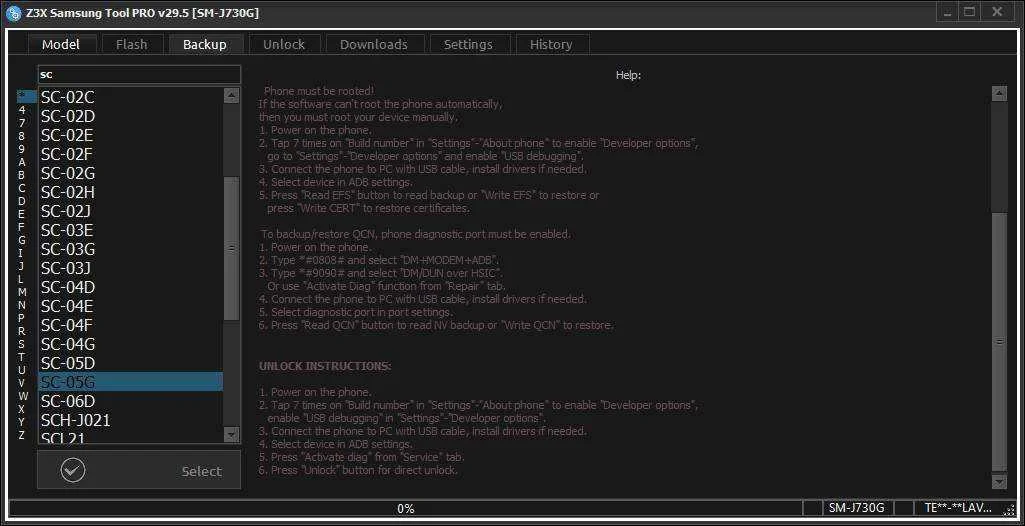Filter models by index letter F
The height and width of the screenshot is (526, 1025).
click(x=22, y=227)
